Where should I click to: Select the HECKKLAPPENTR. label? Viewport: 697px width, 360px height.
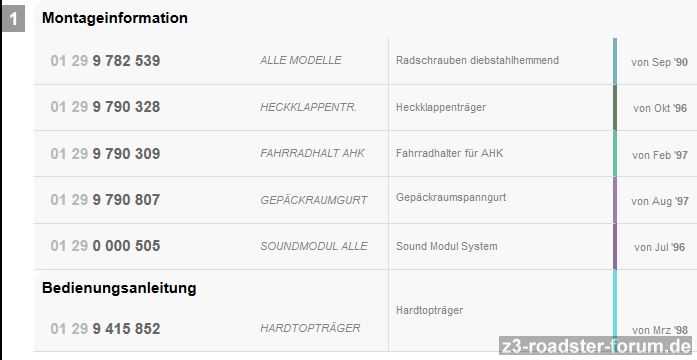pyautogui.click(x=308, y=107)
